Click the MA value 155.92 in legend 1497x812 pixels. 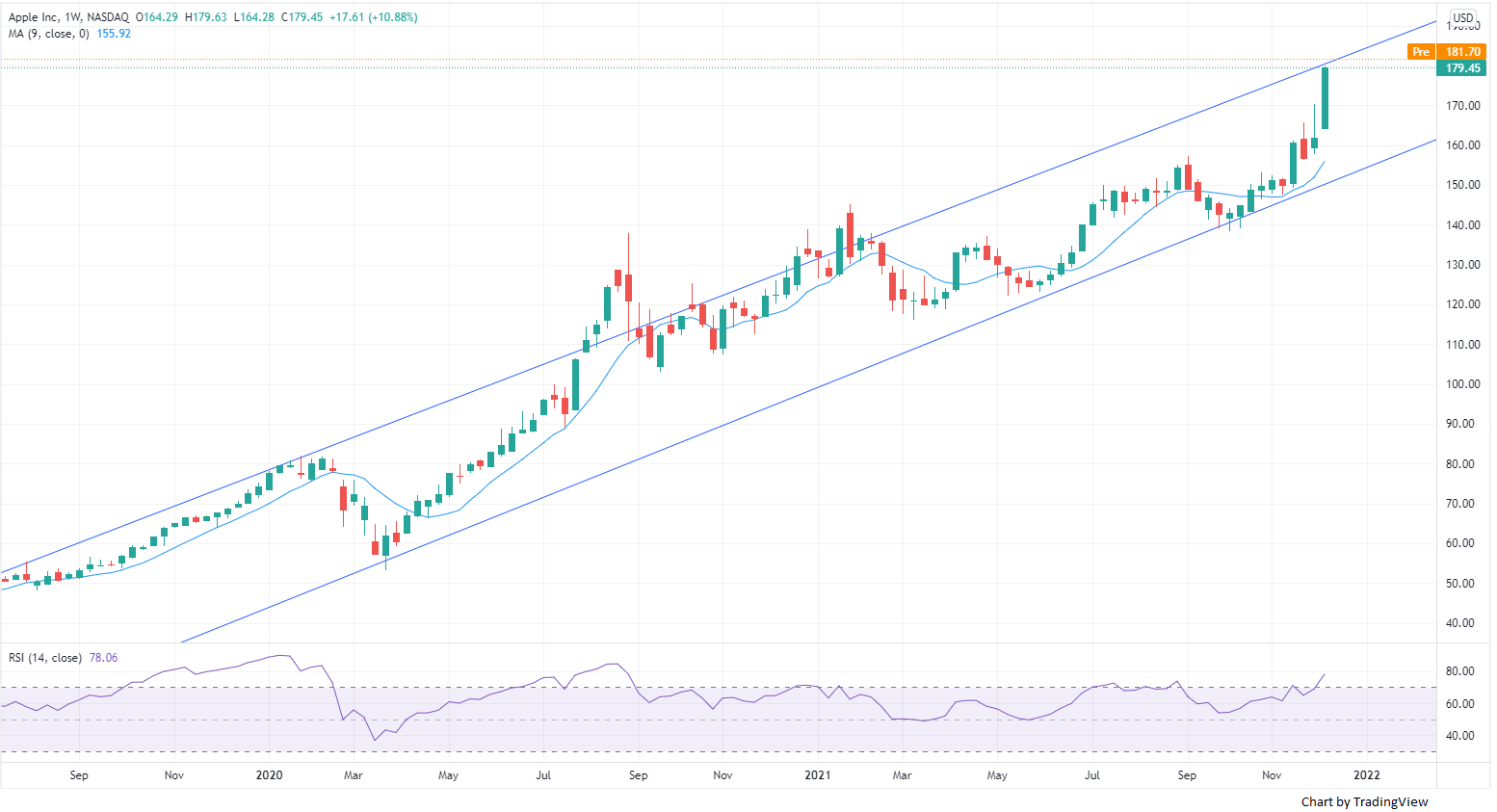pyautogui.click(x=114, y=34)
